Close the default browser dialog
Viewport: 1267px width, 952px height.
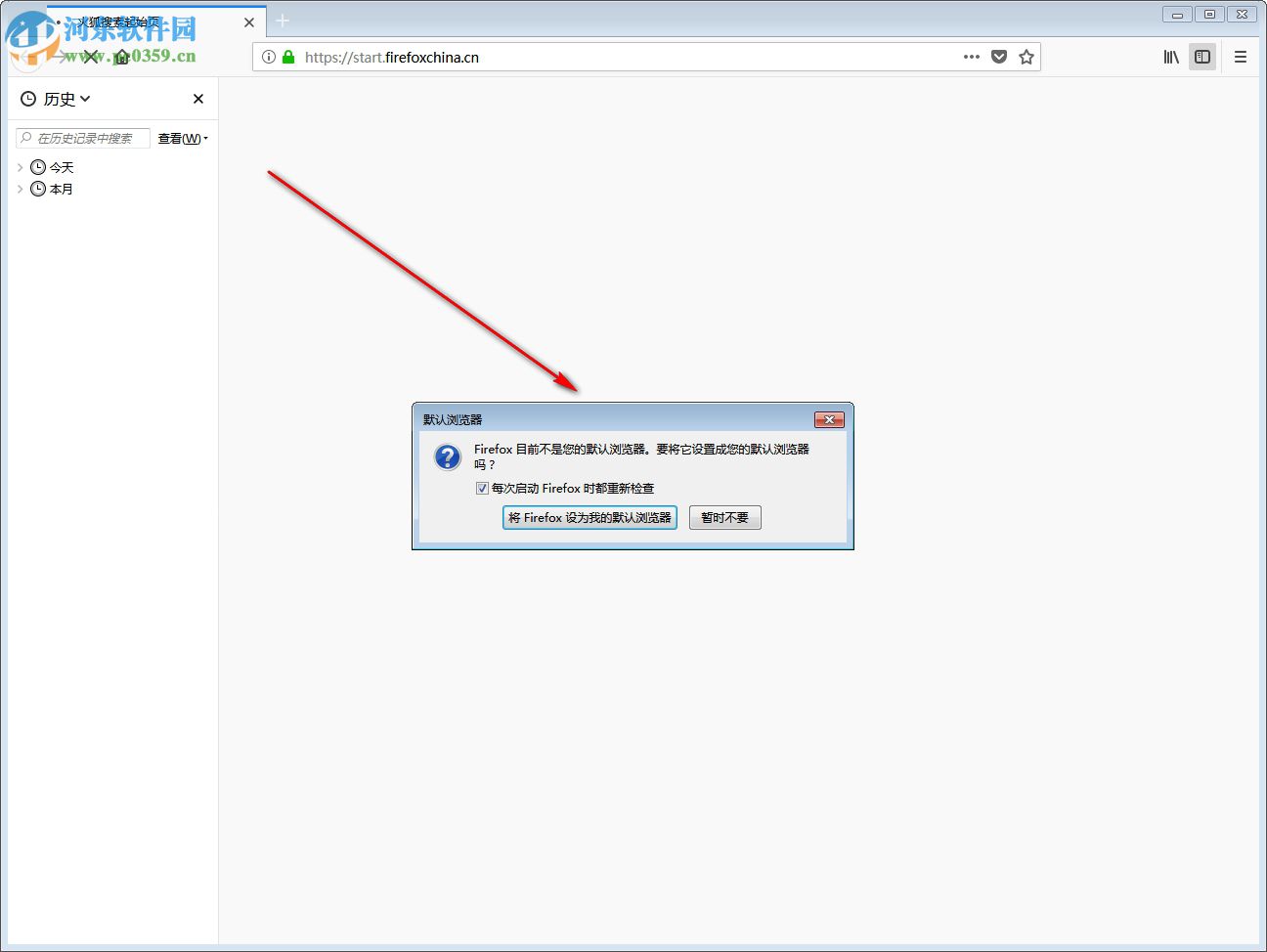click(829, 418)
